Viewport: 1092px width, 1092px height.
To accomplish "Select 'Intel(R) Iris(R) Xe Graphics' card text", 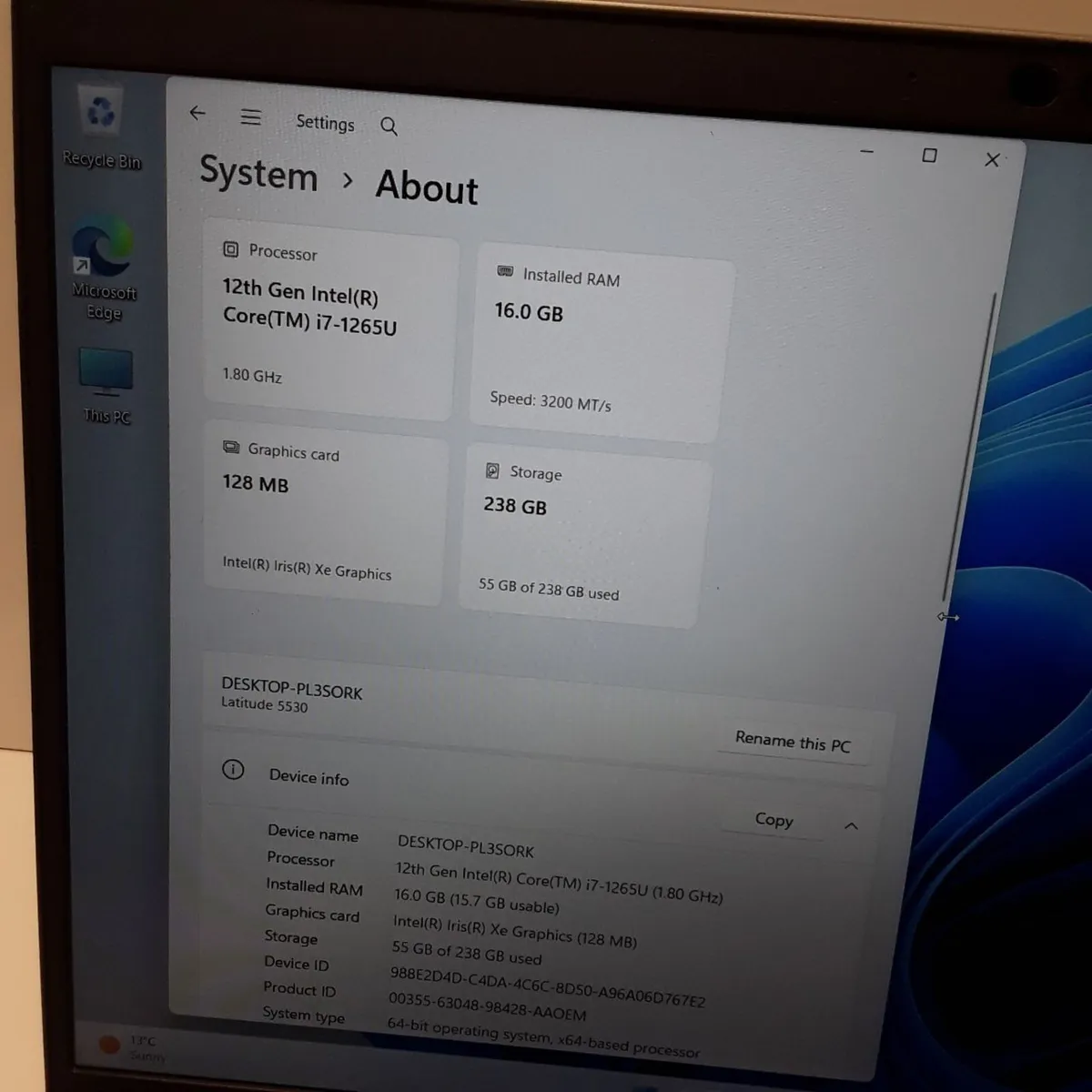I will click(x=307, y=568).
